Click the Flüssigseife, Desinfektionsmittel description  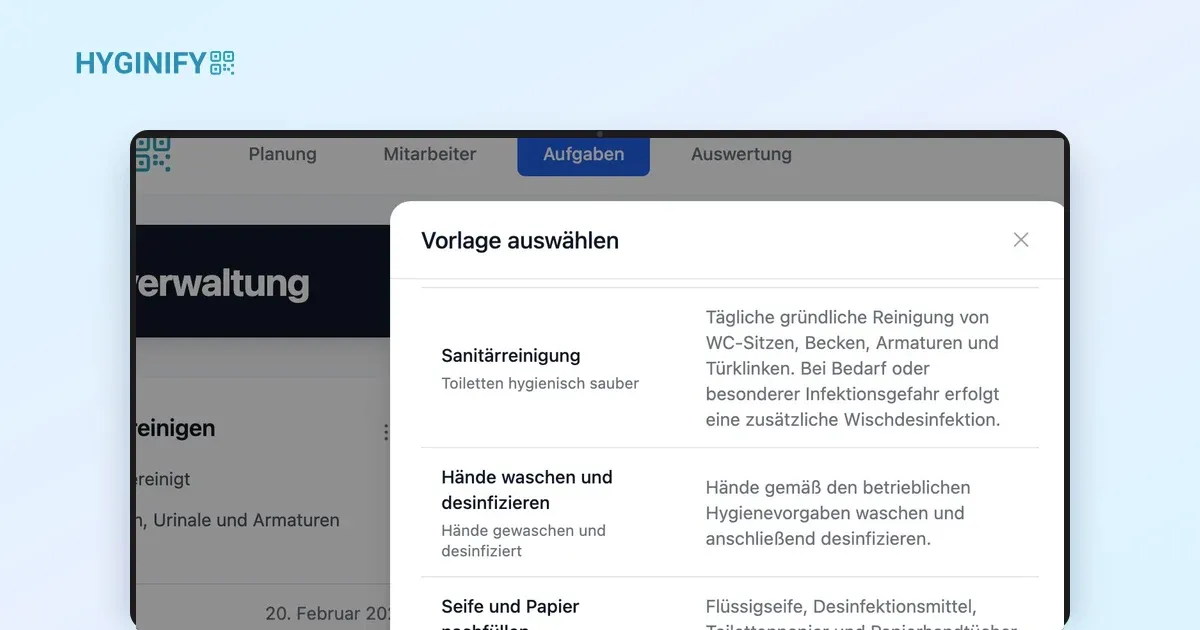click(861, 616)
